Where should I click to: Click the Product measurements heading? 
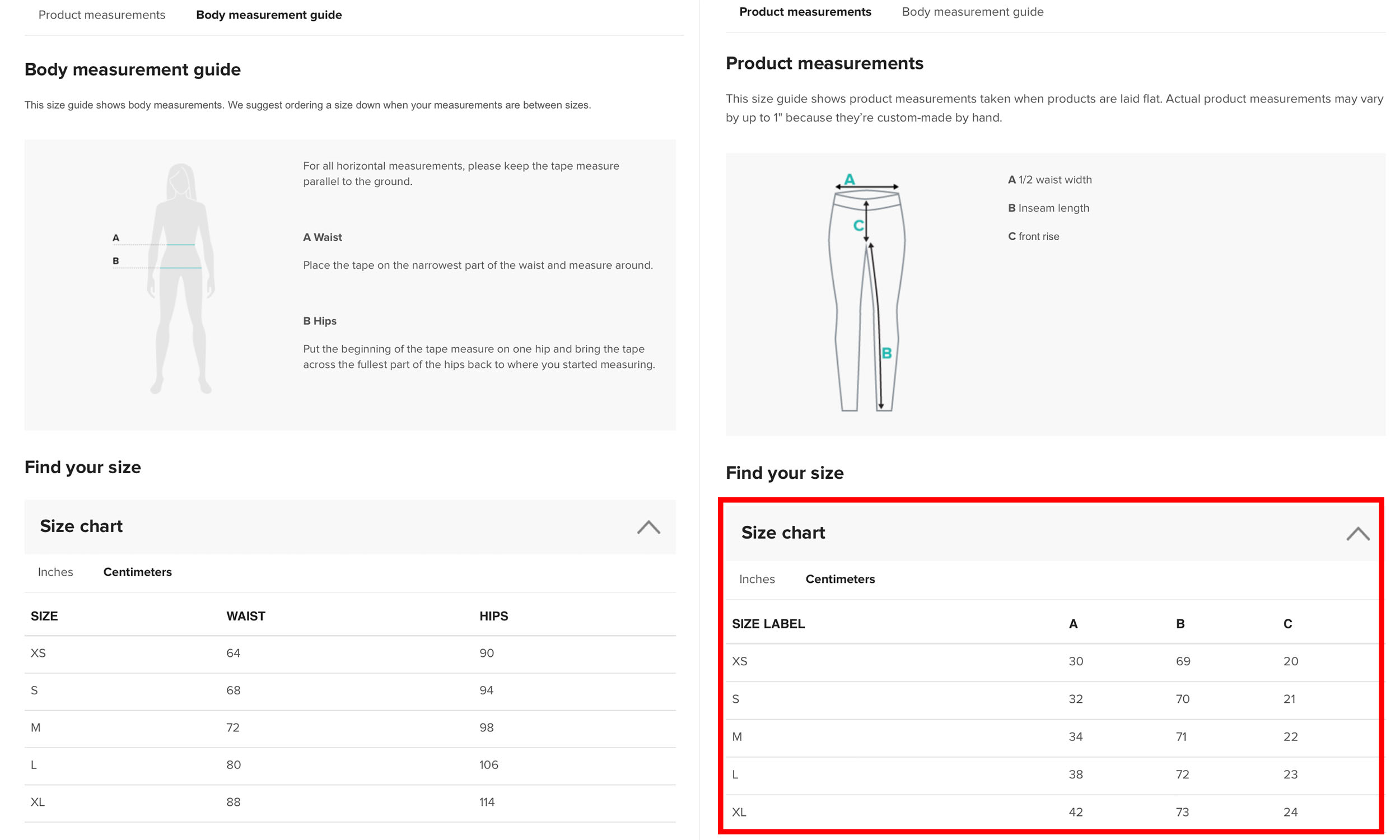point(824,62)
